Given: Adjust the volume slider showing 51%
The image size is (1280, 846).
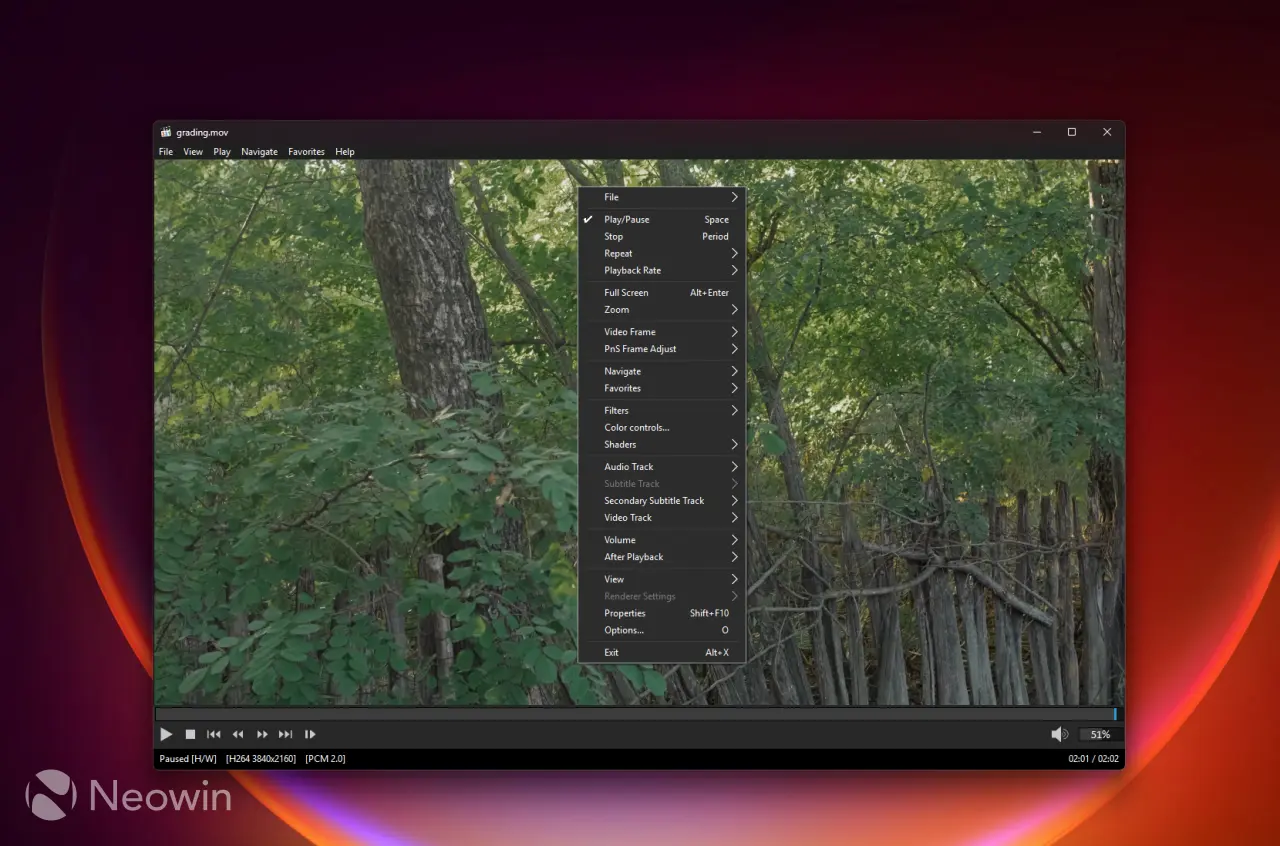Looking at the screenshot, I should tap(1100, 734).
